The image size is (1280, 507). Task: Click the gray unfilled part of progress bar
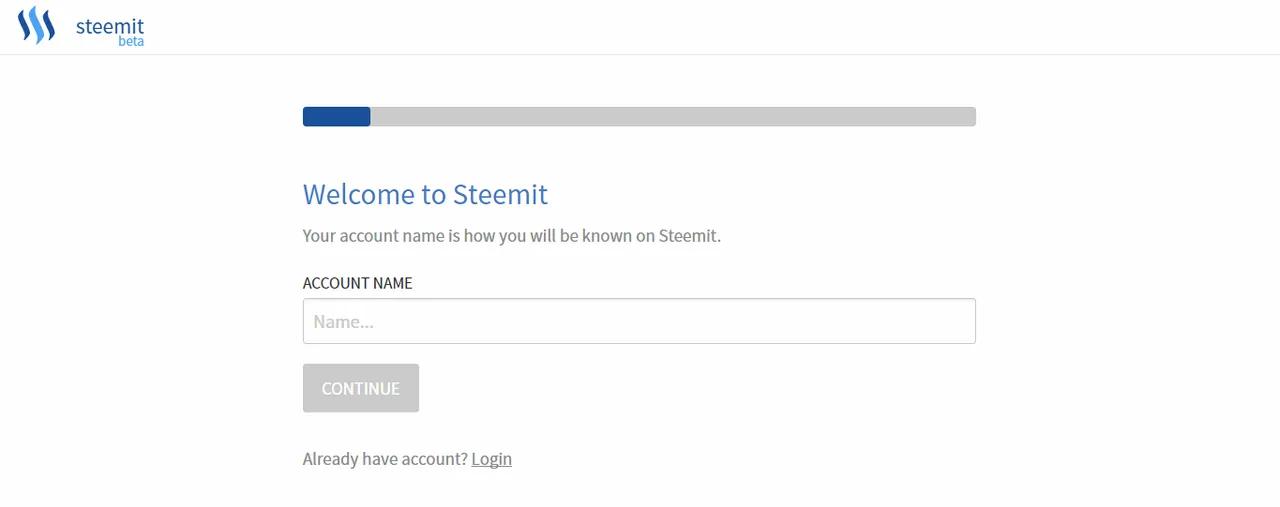click(x=673, y=117)
